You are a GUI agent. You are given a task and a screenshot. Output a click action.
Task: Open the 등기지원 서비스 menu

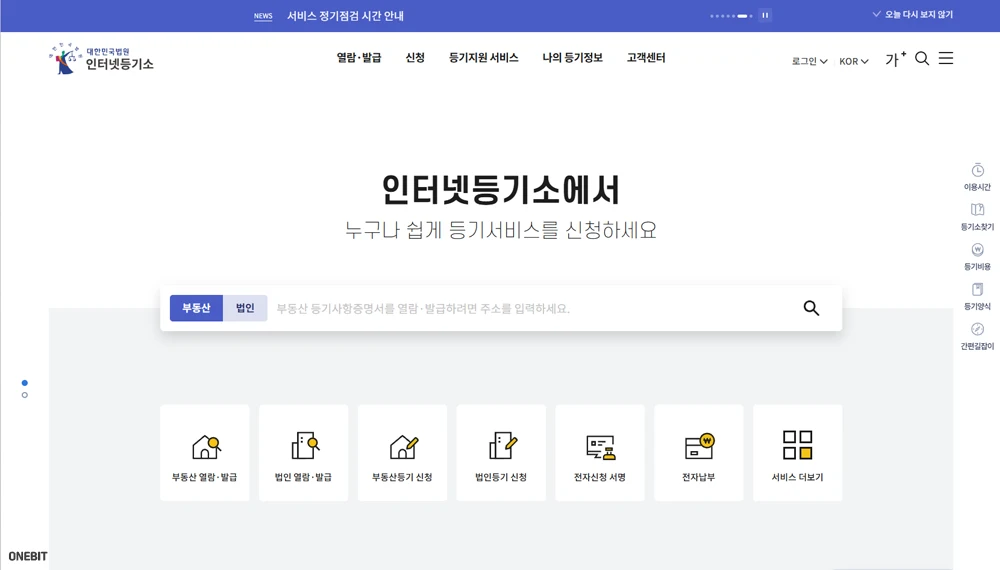click(483, 57)
